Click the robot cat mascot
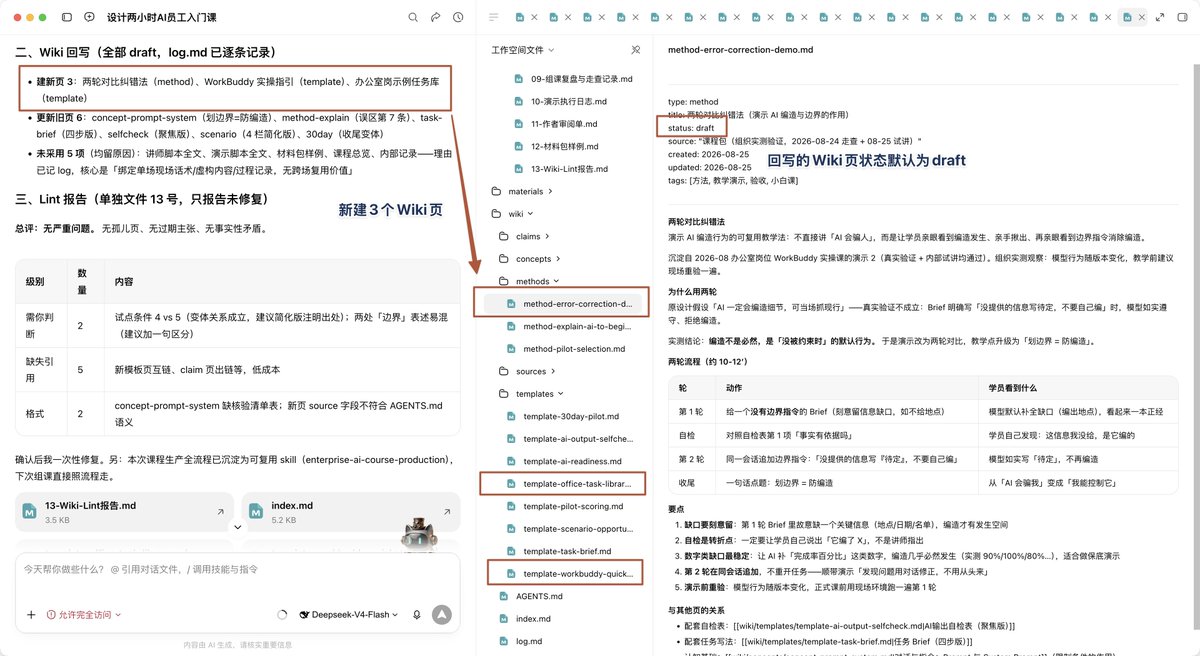 [x=418, y=536]
